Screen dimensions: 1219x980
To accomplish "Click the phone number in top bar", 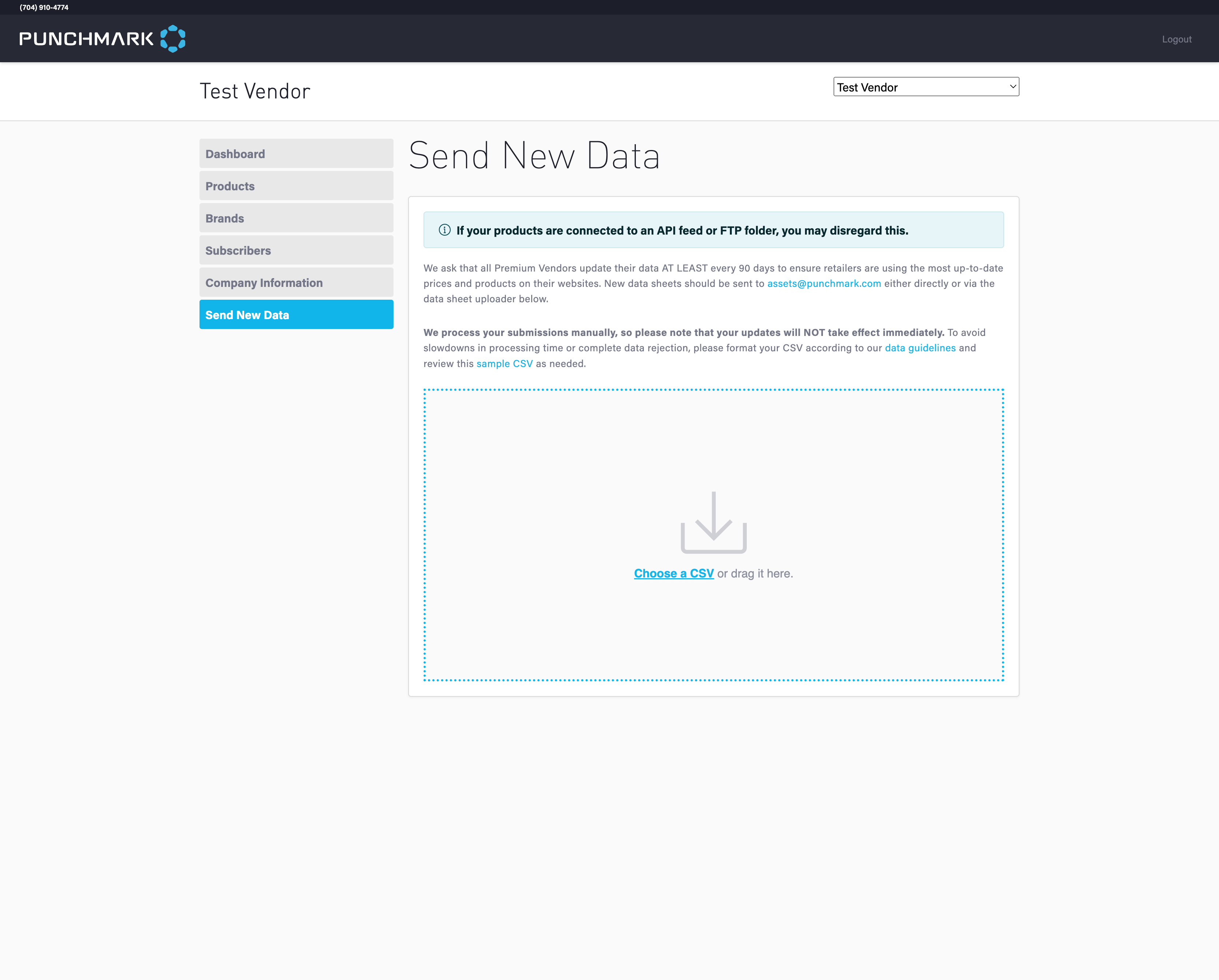I will [x=44, y=7].
